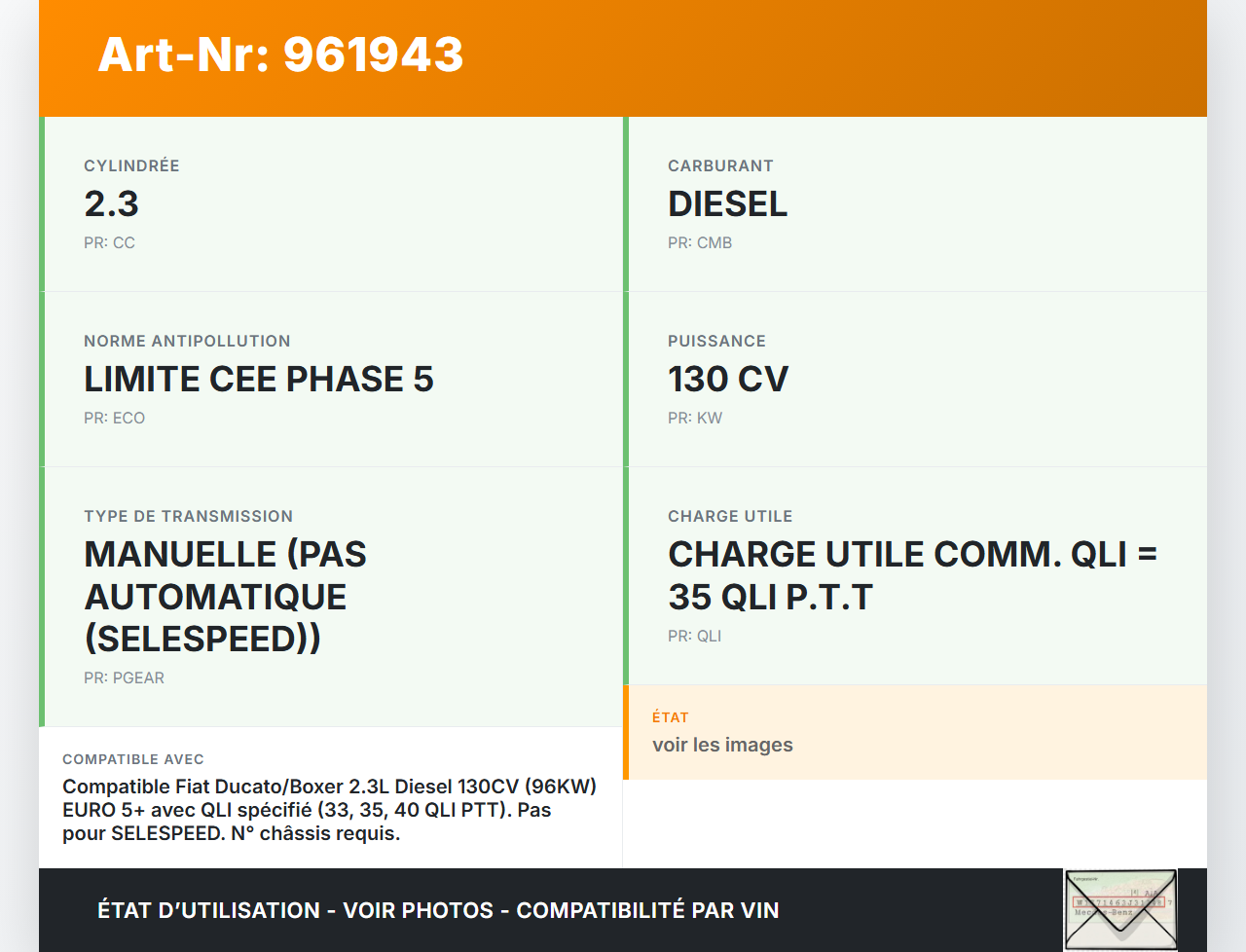Select the DIESEL fuel value
This screenshot has height=952, width=1246.
point(727,204)
